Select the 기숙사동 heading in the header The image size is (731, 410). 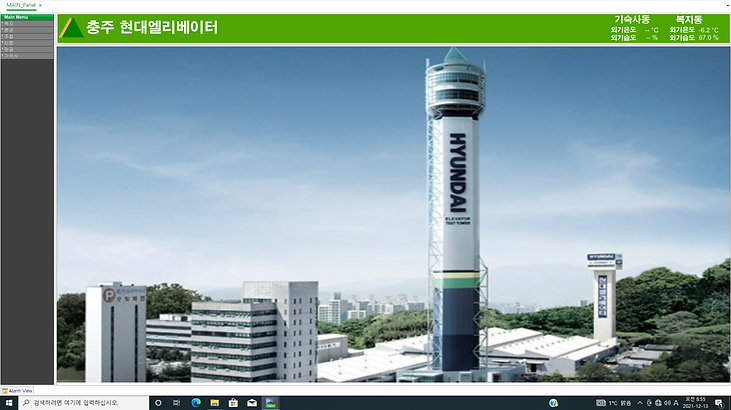click(632, 20)
